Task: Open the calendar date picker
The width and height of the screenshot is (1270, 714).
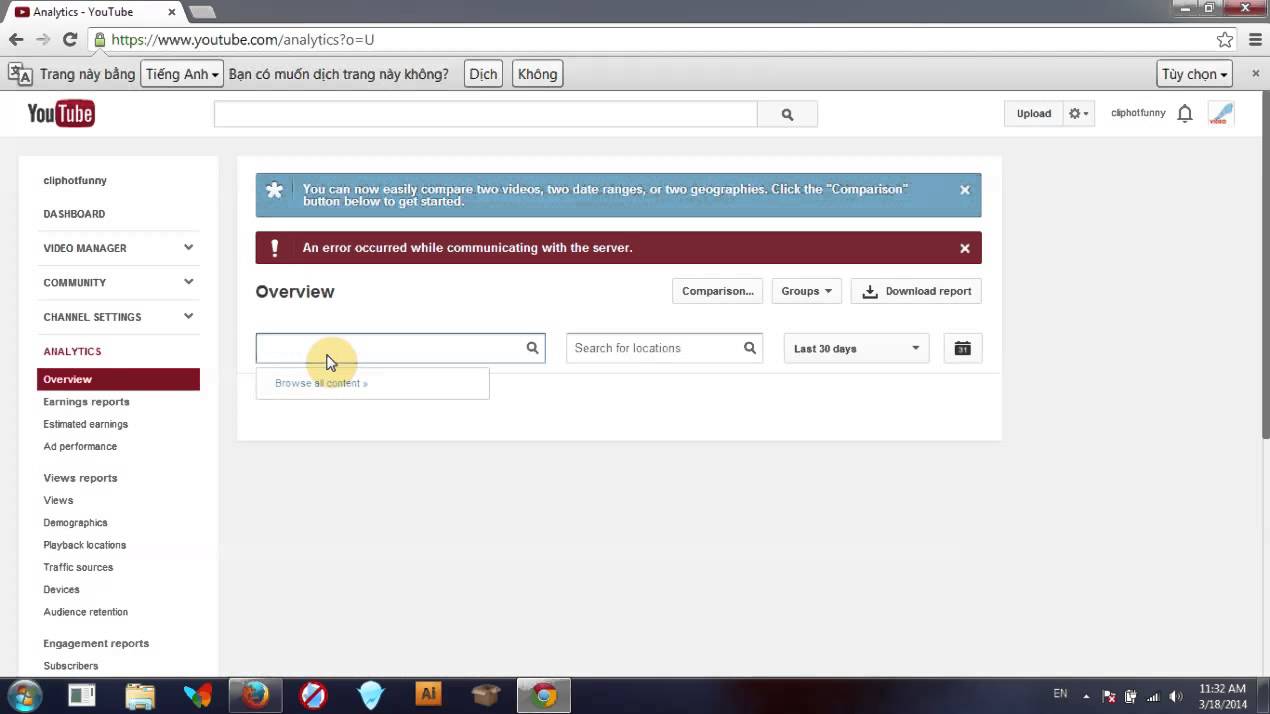Action: [x=963, y=348]
